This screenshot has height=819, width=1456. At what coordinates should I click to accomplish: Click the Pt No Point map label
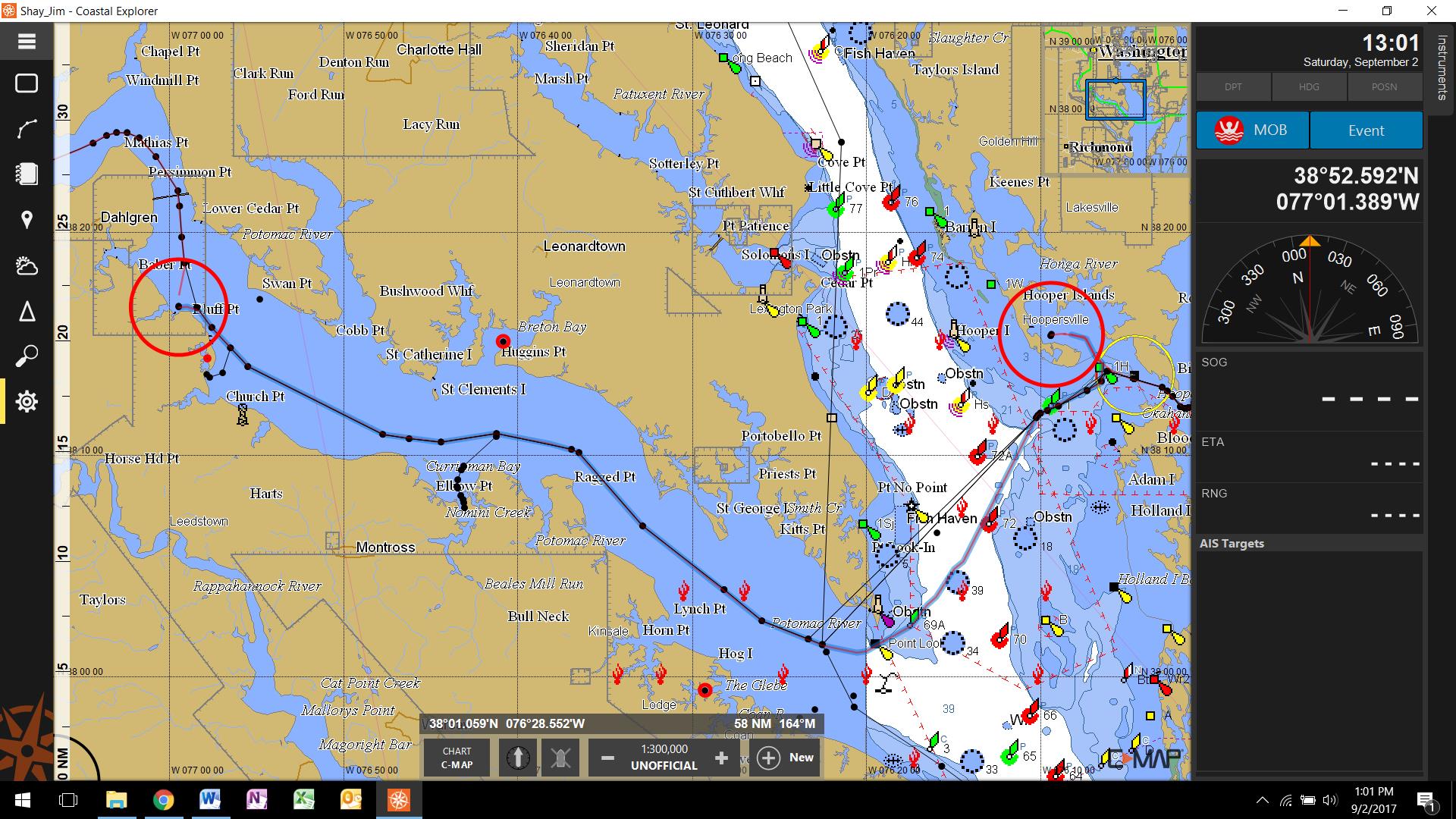912,488
